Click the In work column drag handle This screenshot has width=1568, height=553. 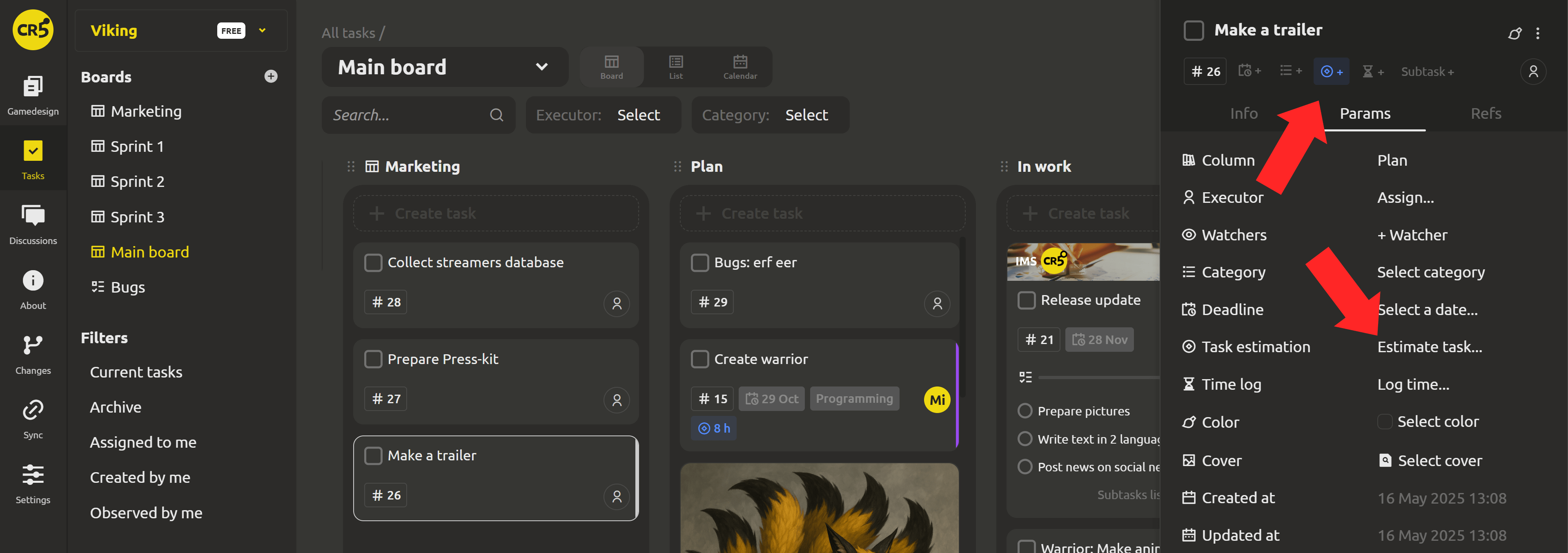(x=1004, y=167)
